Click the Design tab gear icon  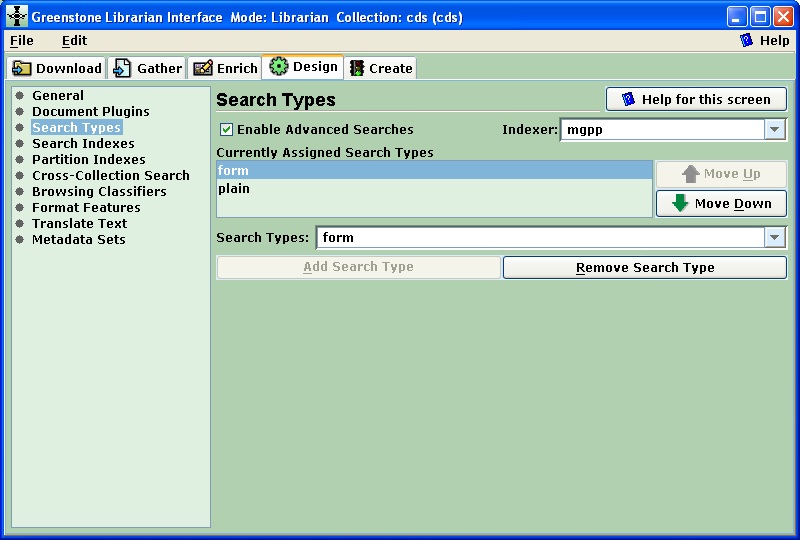pos(279,67)
